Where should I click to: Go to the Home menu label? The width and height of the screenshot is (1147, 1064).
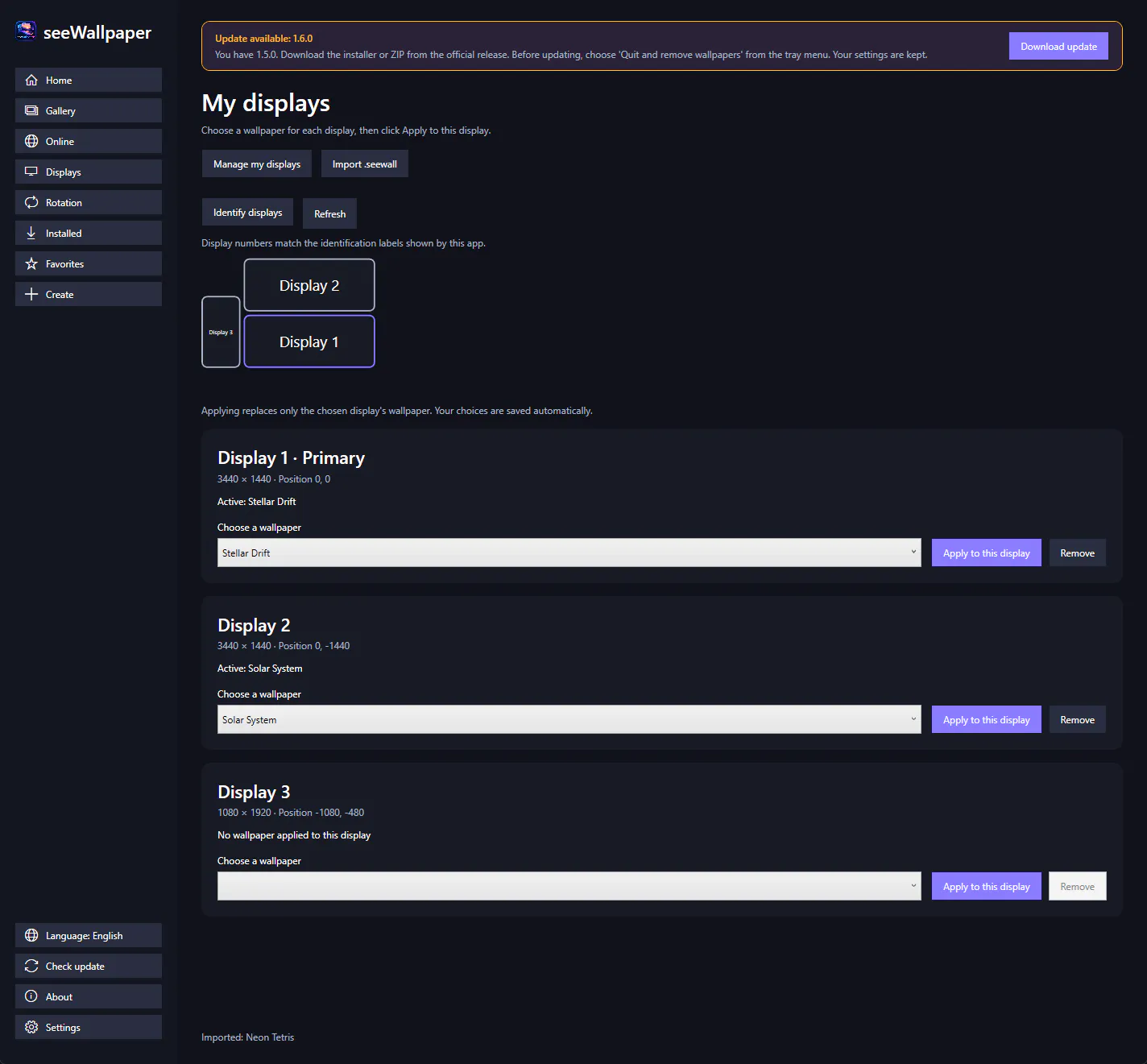click(59, 81)
